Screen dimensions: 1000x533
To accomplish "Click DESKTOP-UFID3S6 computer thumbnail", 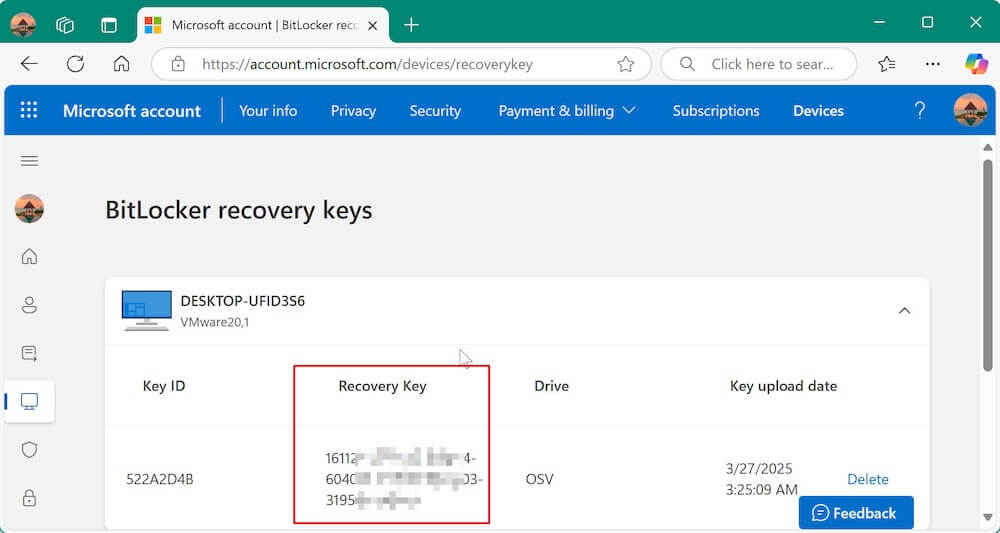I will point(147,310).
